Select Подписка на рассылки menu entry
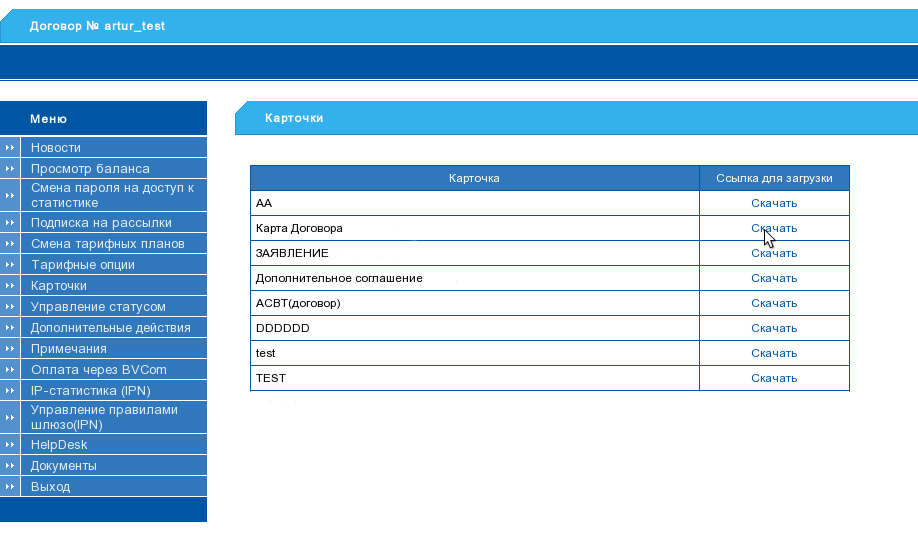 (x=101, y=223)
